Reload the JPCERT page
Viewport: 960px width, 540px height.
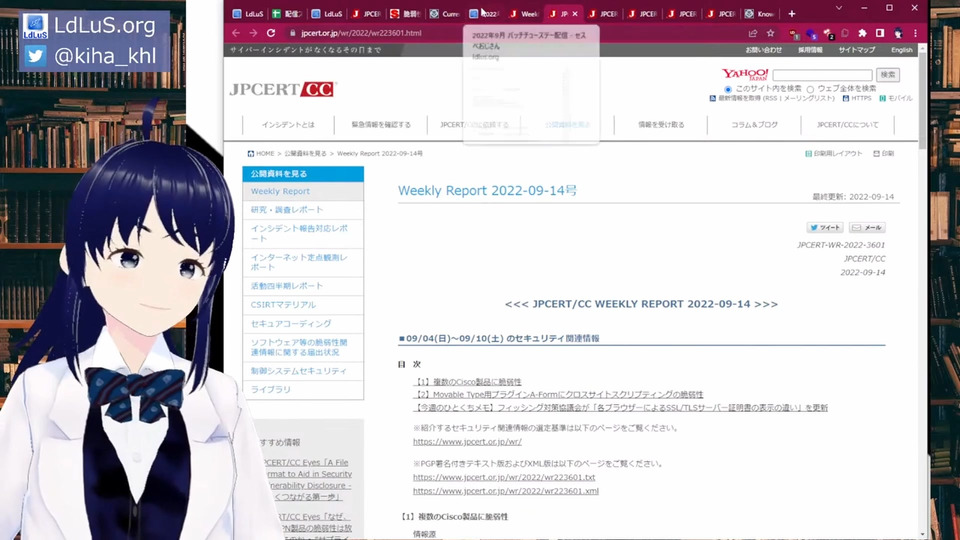tap(271, 33)
